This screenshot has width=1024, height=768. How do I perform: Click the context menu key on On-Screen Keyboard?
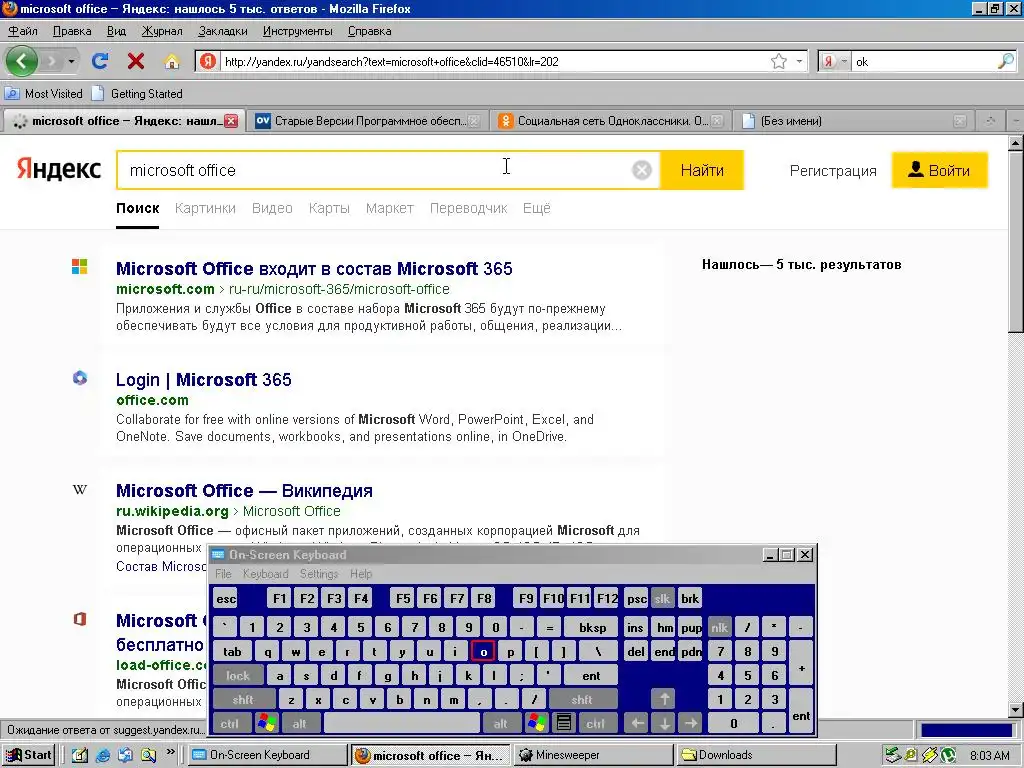[x=564, y=724]
